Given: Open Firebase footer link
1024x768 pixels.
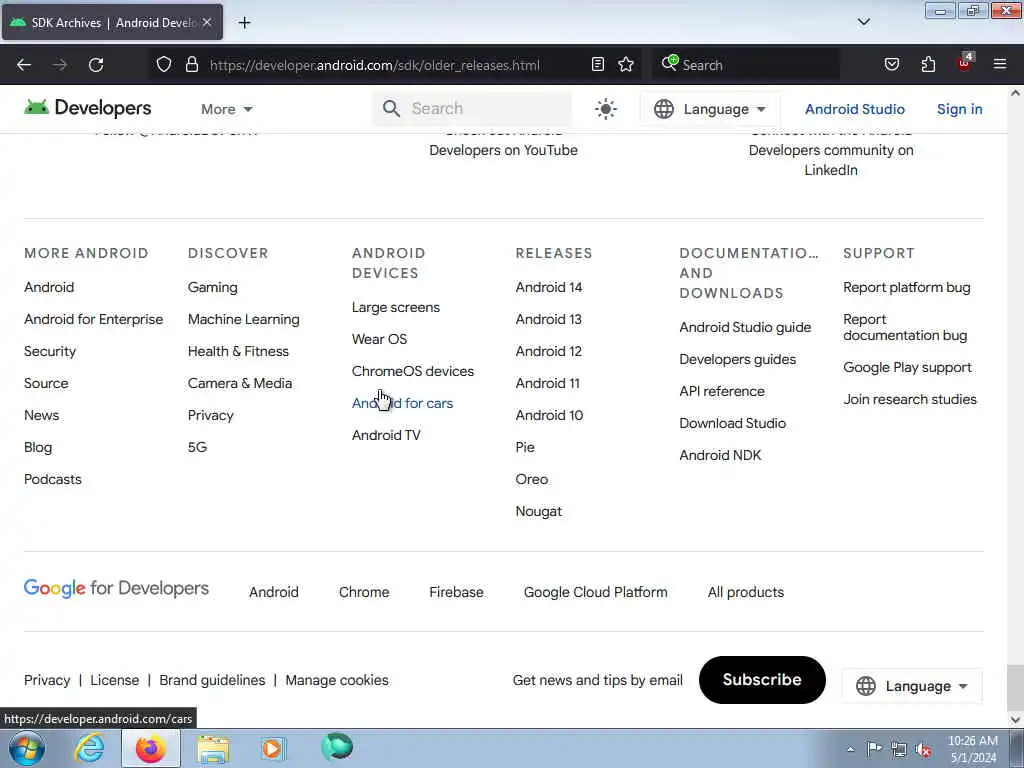Looking at the screenshot, I should (x=456, y=592).
